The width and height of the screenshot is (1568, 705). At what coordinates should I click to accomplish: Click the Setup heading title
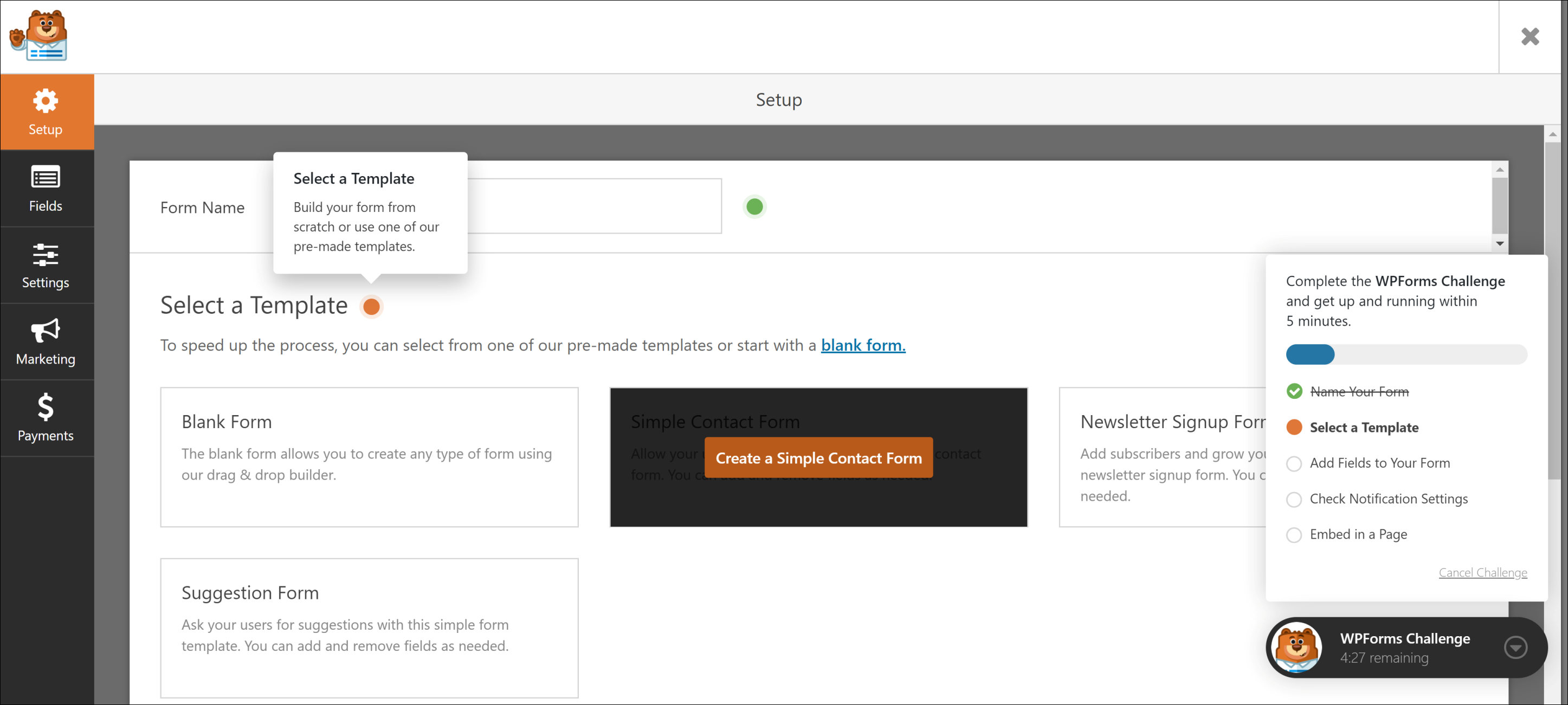(x=778, y=99)
